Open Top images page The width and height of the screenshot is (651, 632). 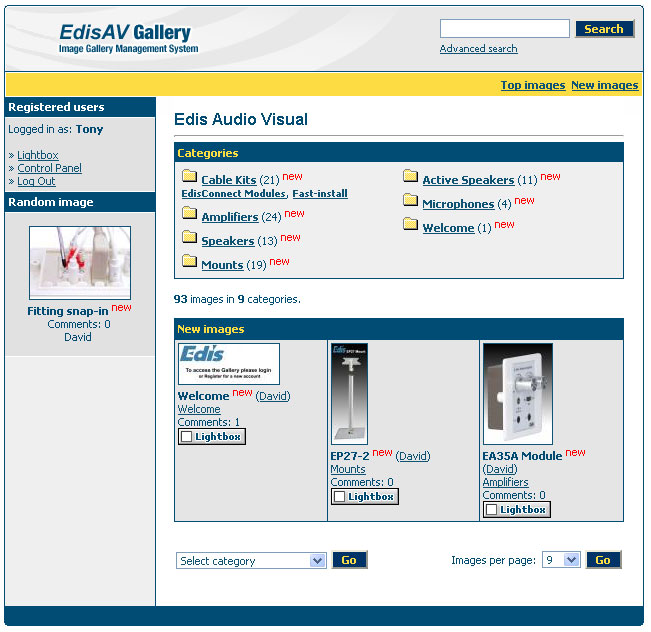[533, 85]
